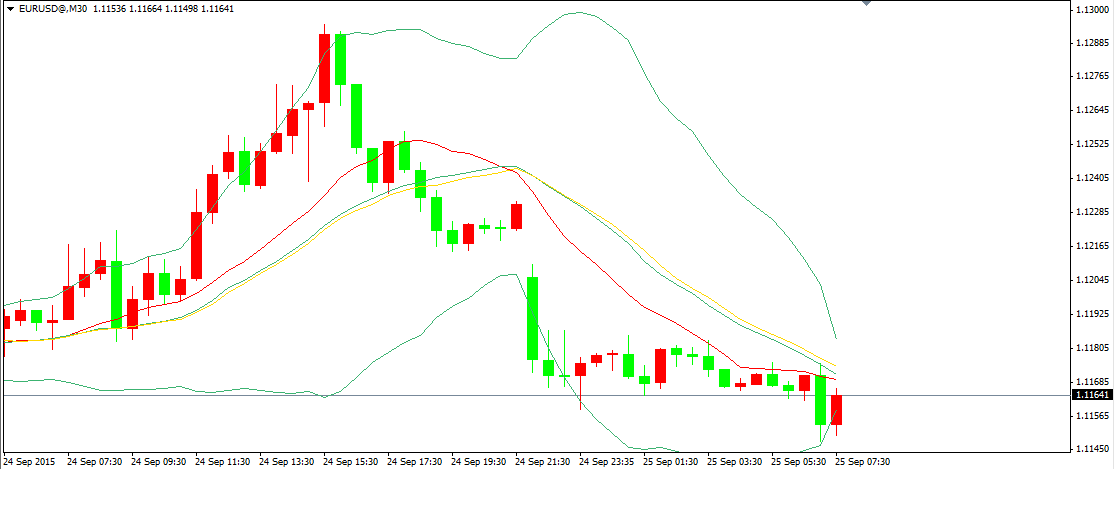1115x530 pixels.
Task: Click the 24 Sep 2015 time label
Action: (29, 462)
